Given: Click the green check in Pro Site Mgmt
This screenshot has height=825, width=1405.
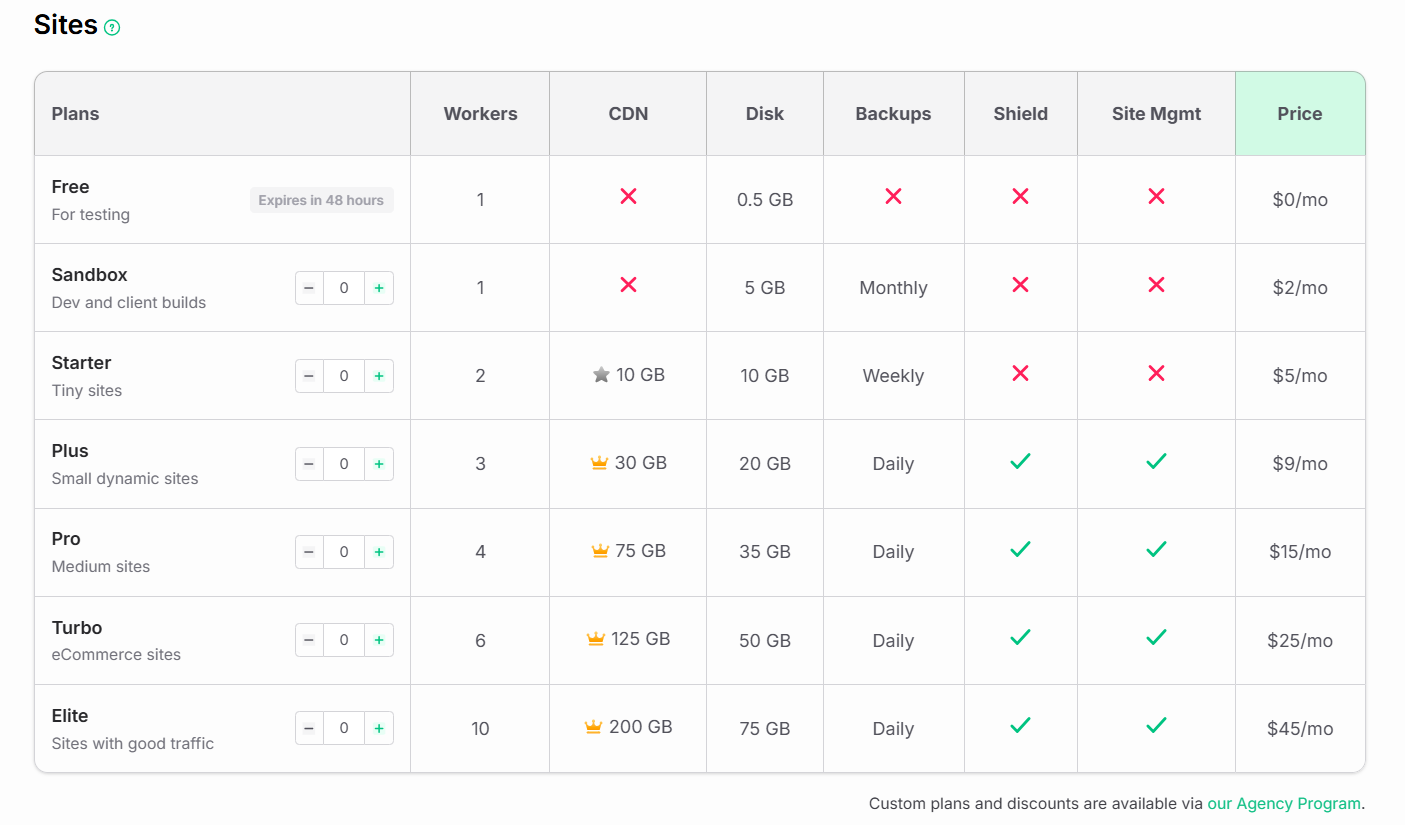Looking at the screenshot, I should point(1156,549).
